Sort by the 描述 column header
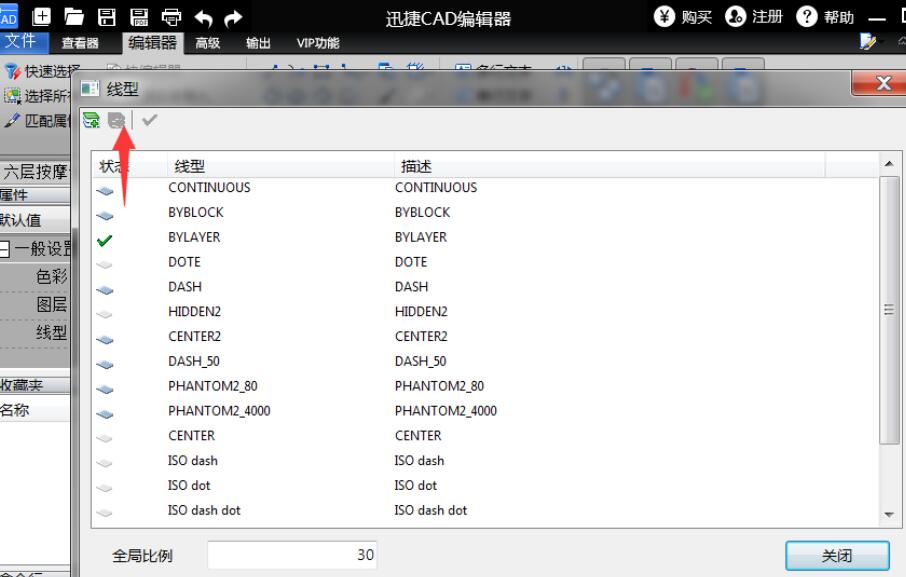 [x=610, y=166]
